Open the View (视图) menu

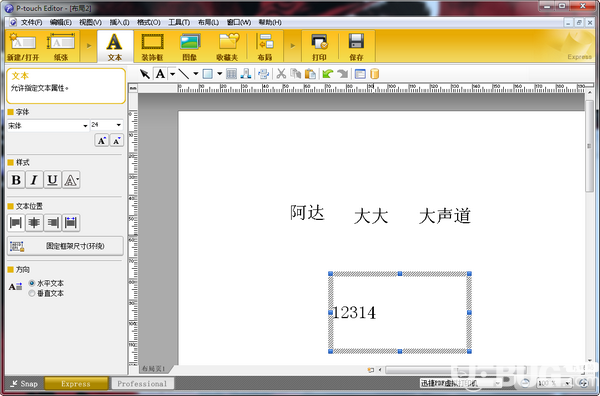click(90, 22)
